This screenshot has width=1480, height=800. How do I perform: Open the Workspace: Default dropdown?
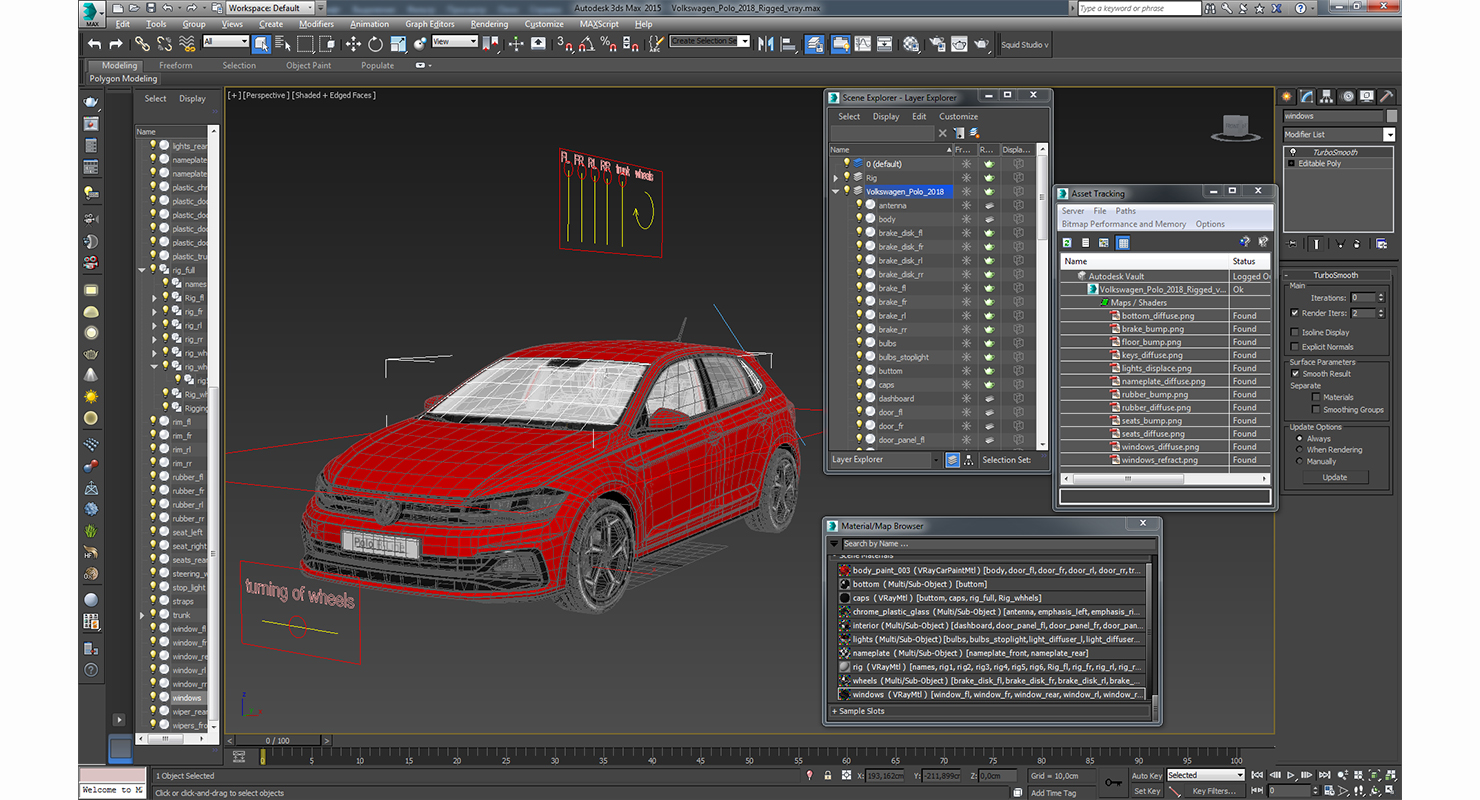click(x=270, y=8)
